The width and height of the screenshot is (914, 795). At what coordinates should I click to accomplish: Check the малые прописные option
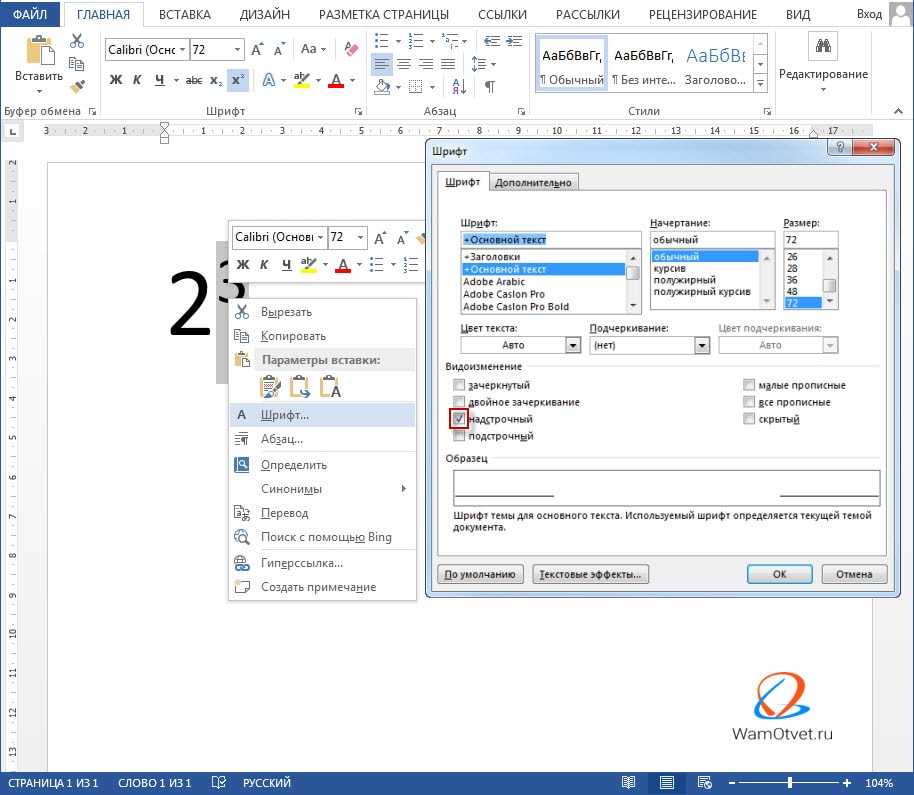749,385
